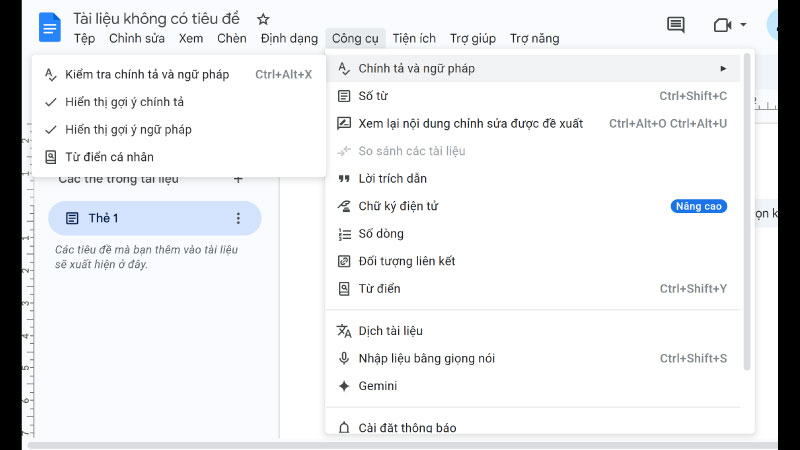Viewport: 800px width, 450px height.
Task: Toggle Hiển thị gợi ý ngữ pháp
Action: pos(179,130)
